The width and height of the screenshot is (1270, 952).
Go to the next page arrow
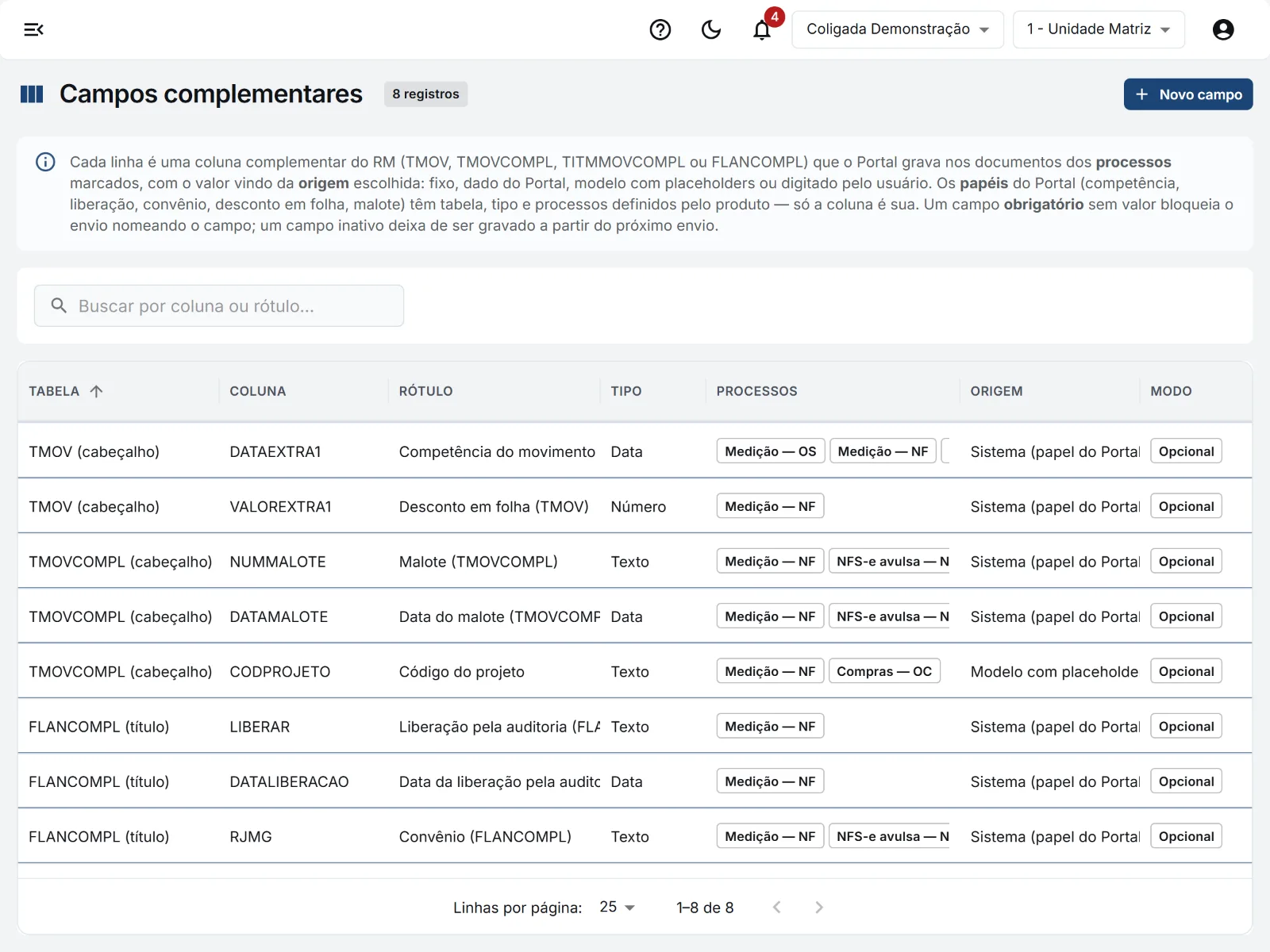[x=819, y=907]
